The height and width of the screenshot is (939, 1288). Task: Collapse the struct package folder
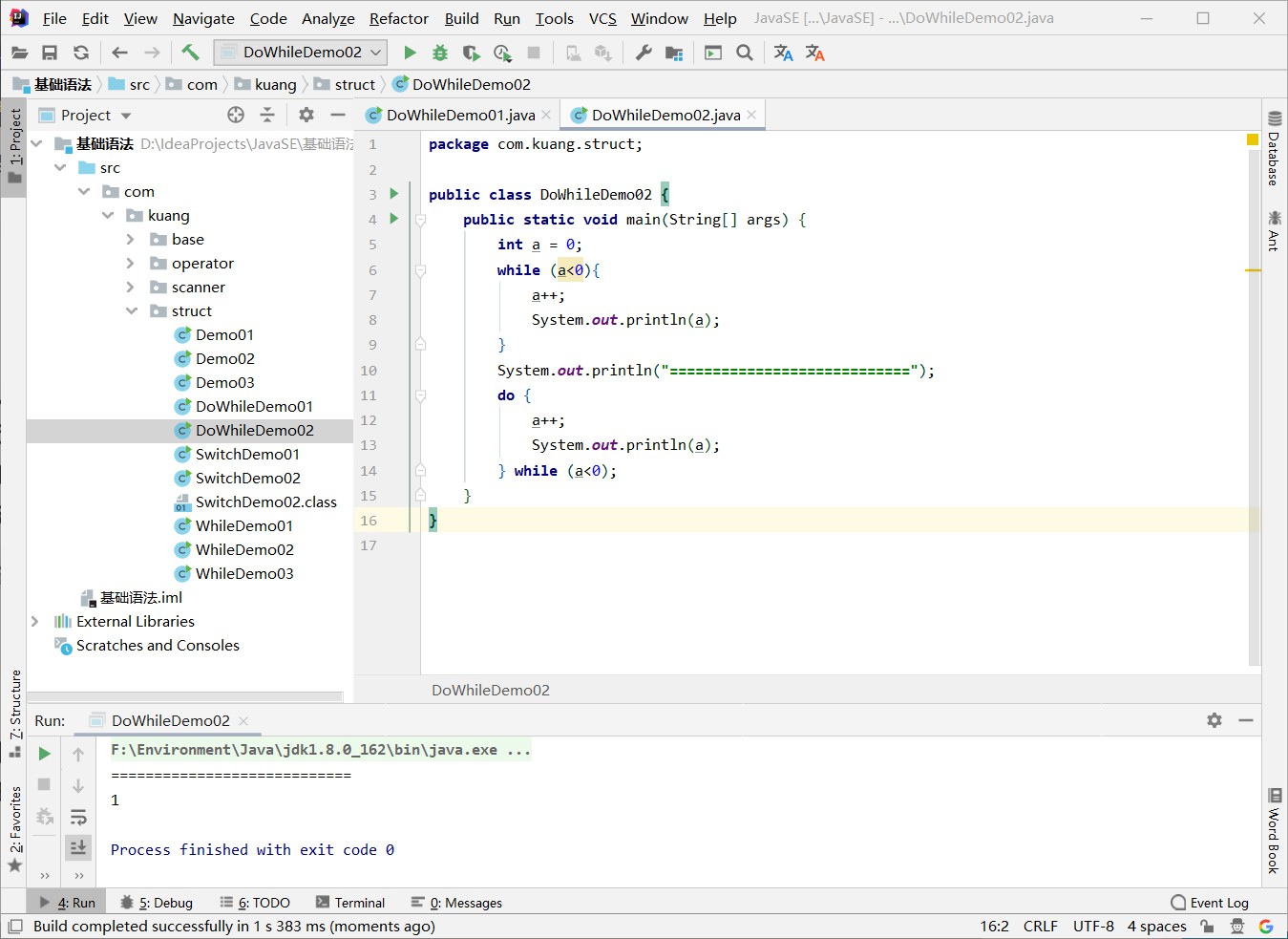(x=131, y=311)
